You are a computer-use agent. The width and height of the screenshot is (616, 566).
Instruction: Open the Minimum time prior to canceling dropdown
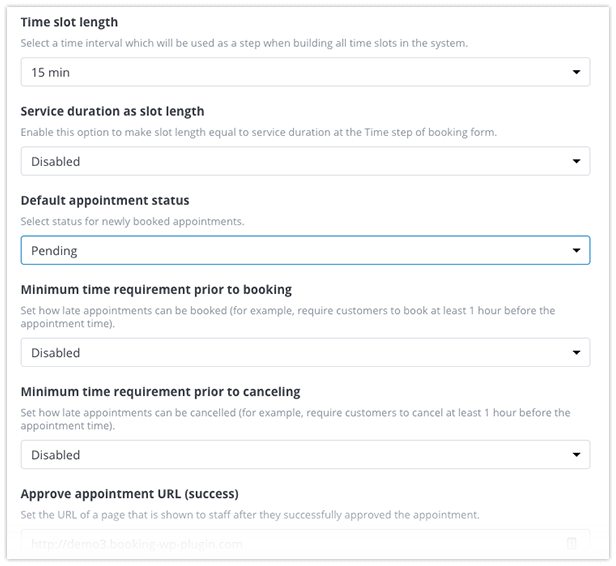coord(305,454)
